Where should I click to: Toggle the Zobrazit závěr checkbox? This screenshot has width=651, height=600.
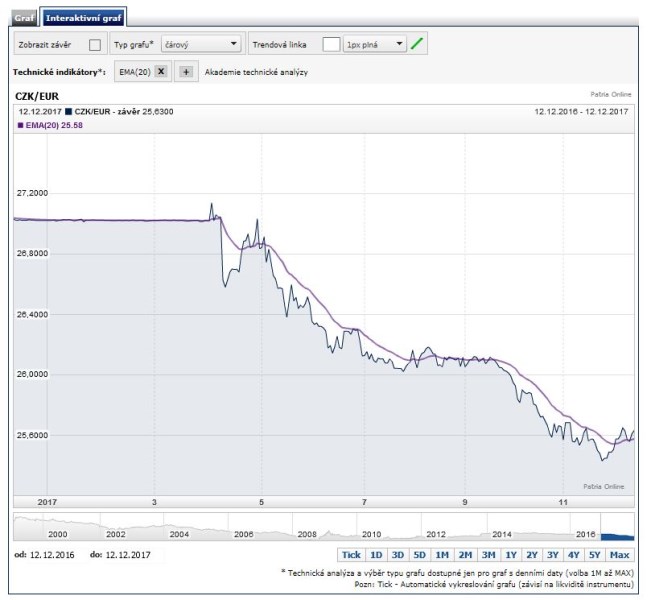[x=95, y=44]
